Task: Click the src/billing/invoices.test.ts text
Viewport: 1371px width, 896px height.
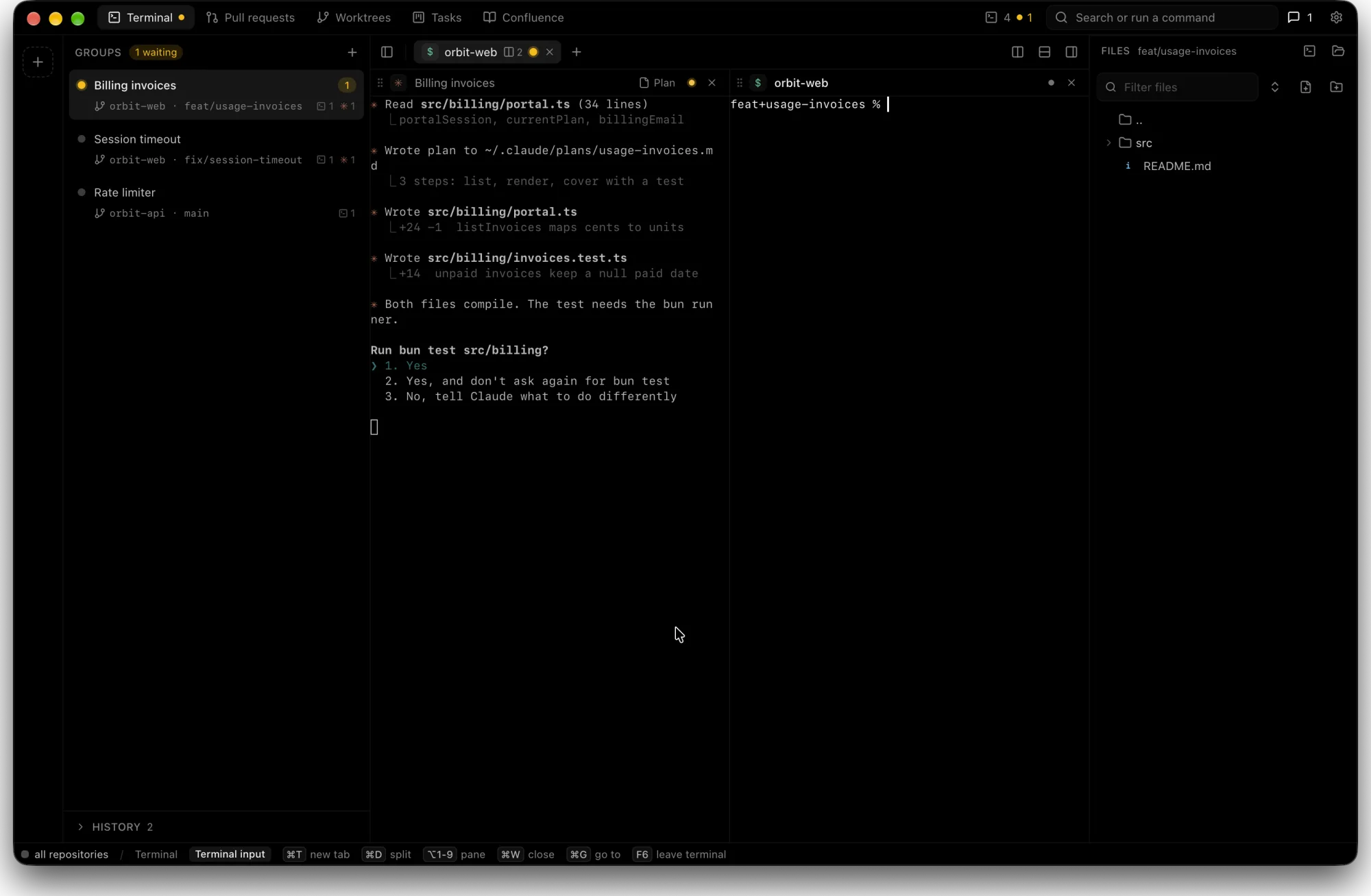Action: click(x=527, y=258)
